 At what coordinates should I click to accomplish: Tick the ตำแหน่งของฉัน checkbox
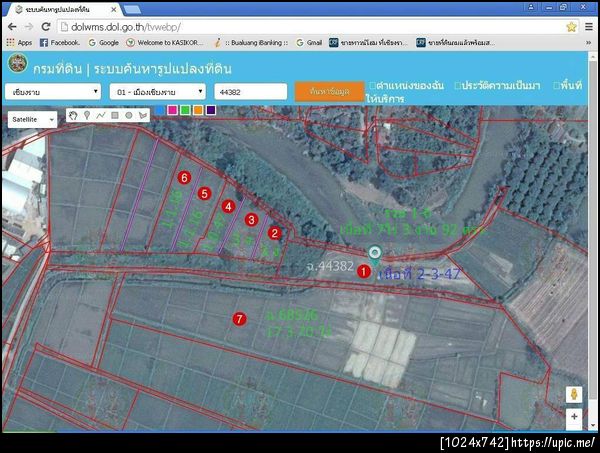(373, 85)
